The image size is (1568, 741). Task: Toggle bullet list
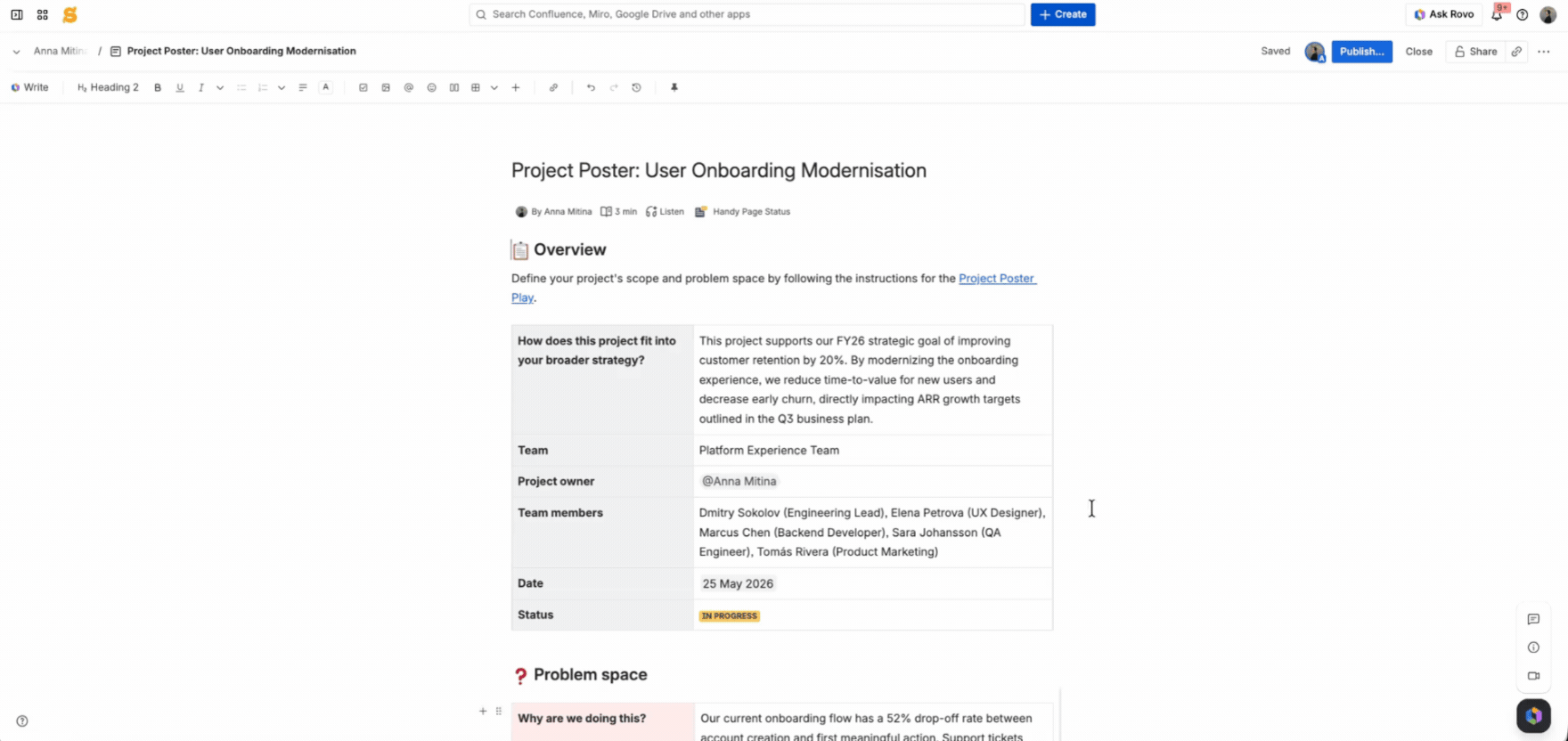[241, 87]
